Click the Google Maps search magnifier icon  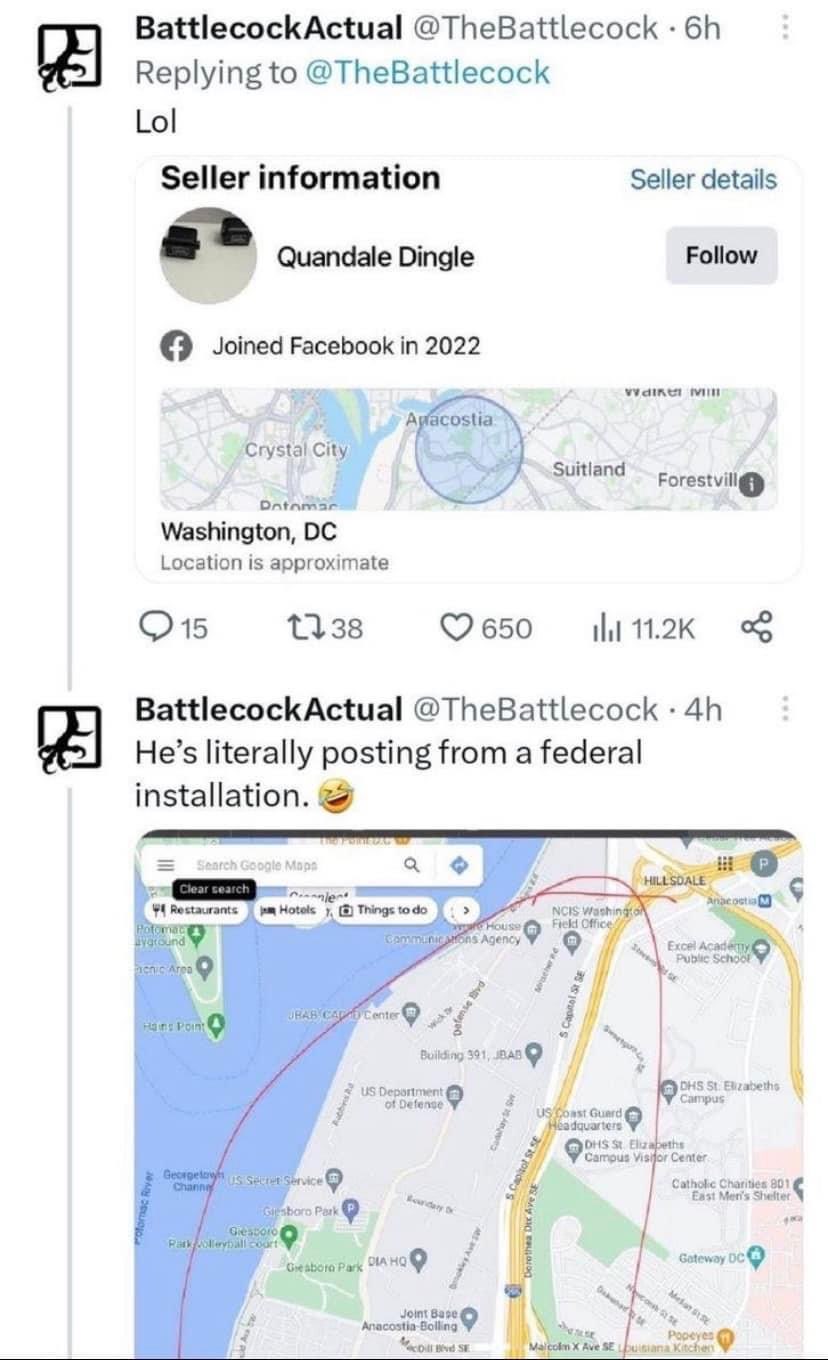coord(412,865)
